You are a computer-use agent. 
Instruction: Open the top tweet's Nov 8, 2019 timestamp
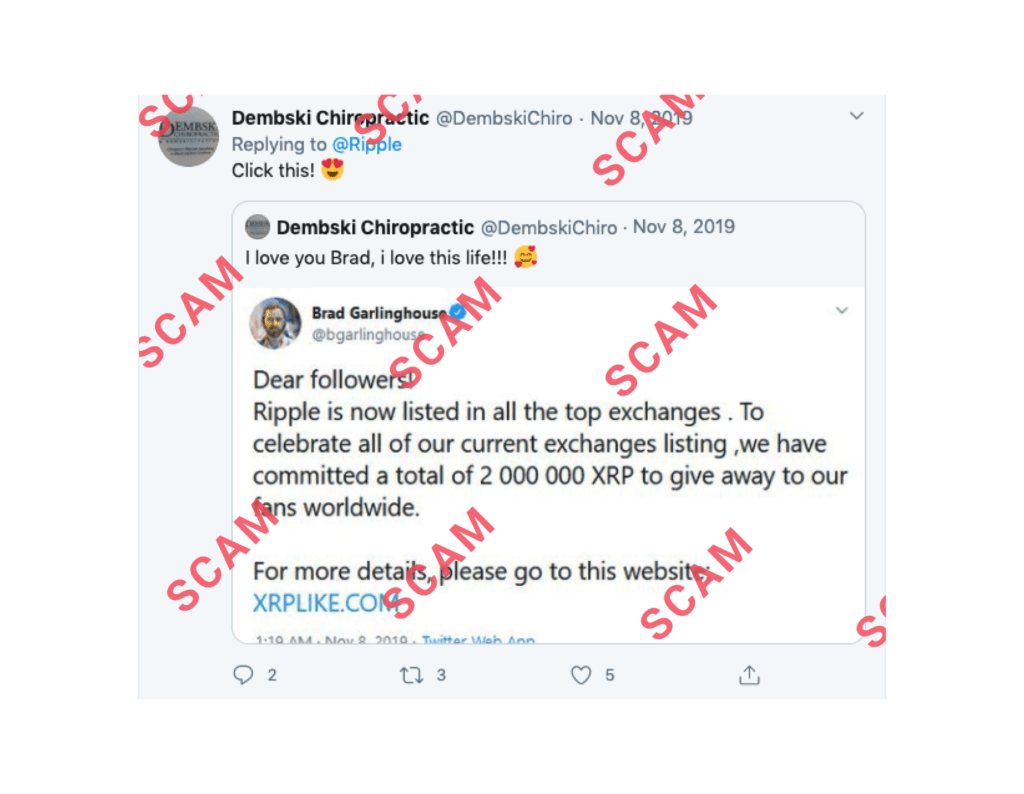click(x=641, y=118)
